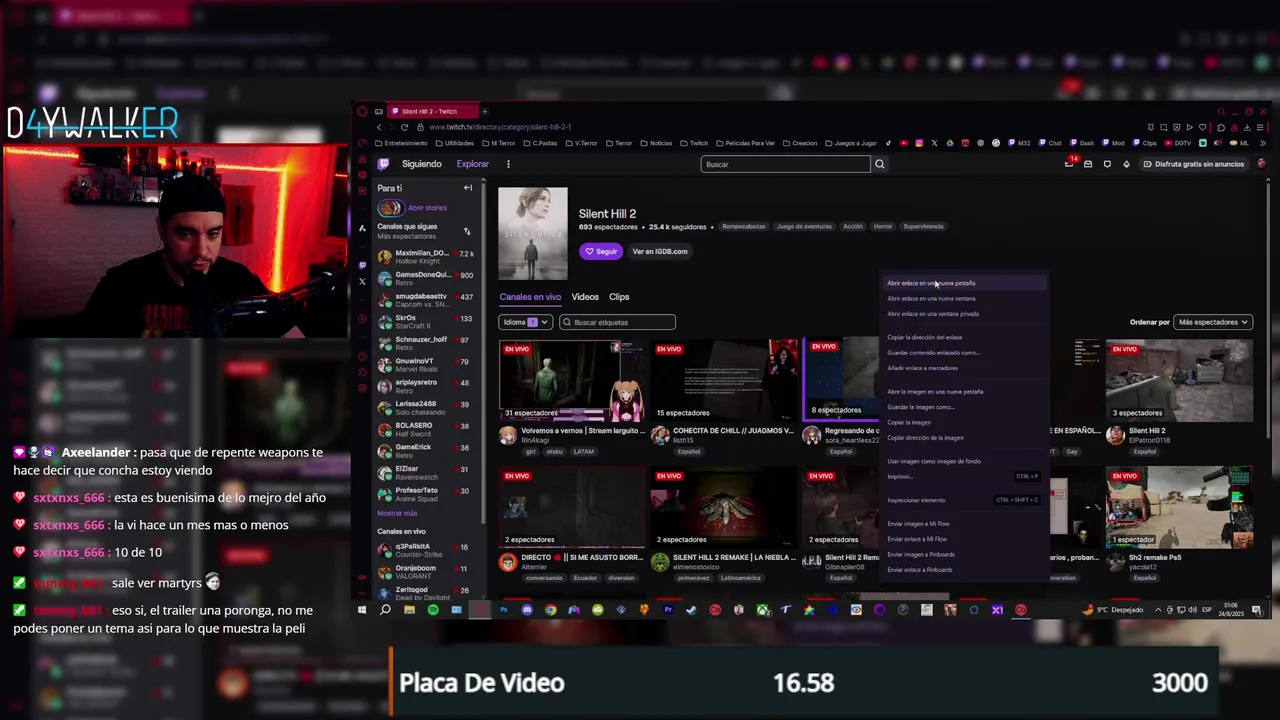
Task: Click the YouTube bookmark icon in bookmarks bar
Action: pos(904,143)
